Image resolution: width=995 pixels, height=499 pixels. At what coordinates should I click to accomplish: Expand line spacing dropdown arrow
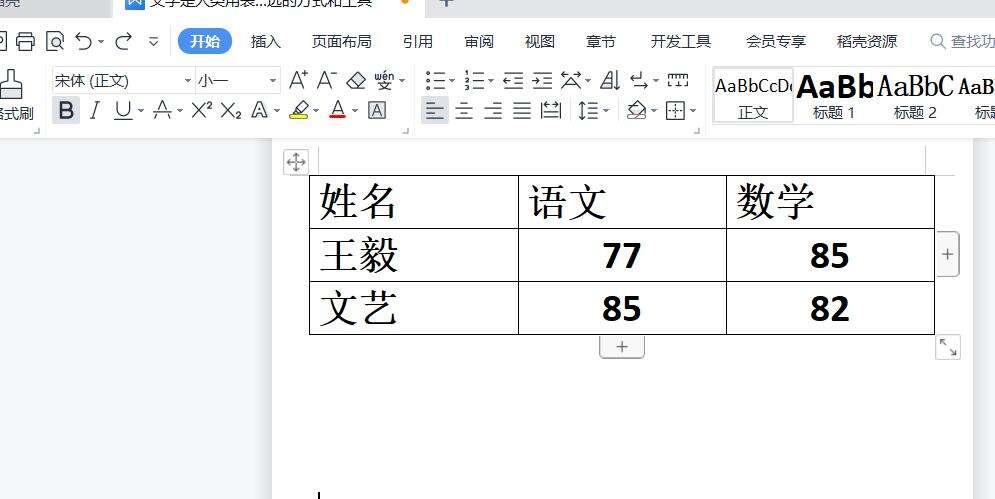[606, 111]
